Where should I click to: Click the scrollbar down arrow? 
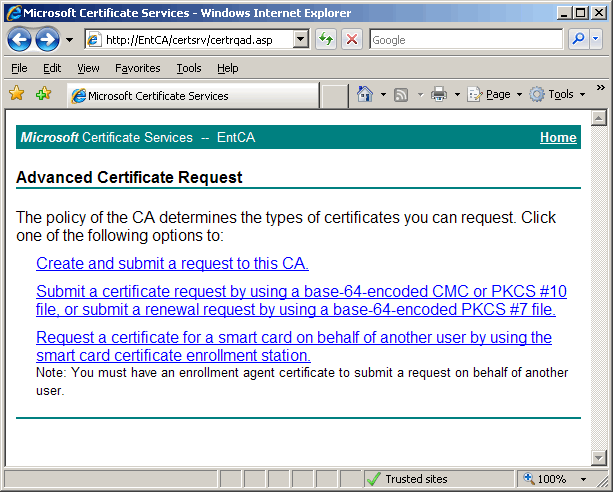click(599, 458)
